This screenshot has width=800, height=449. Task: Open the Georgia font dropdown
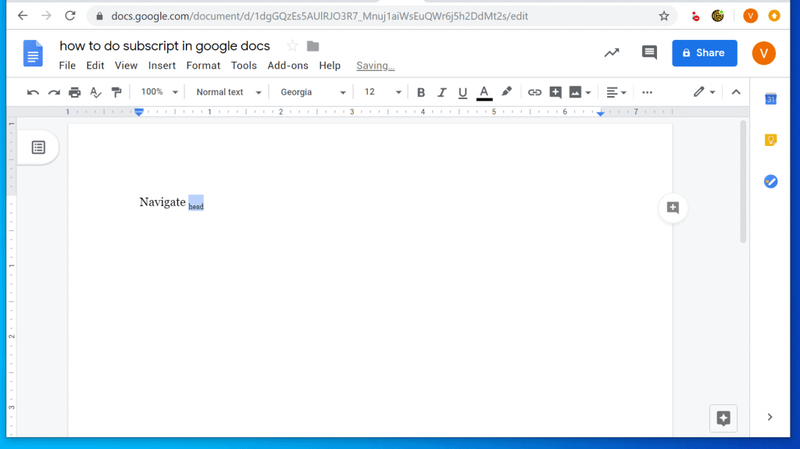(x=313, y=92)
